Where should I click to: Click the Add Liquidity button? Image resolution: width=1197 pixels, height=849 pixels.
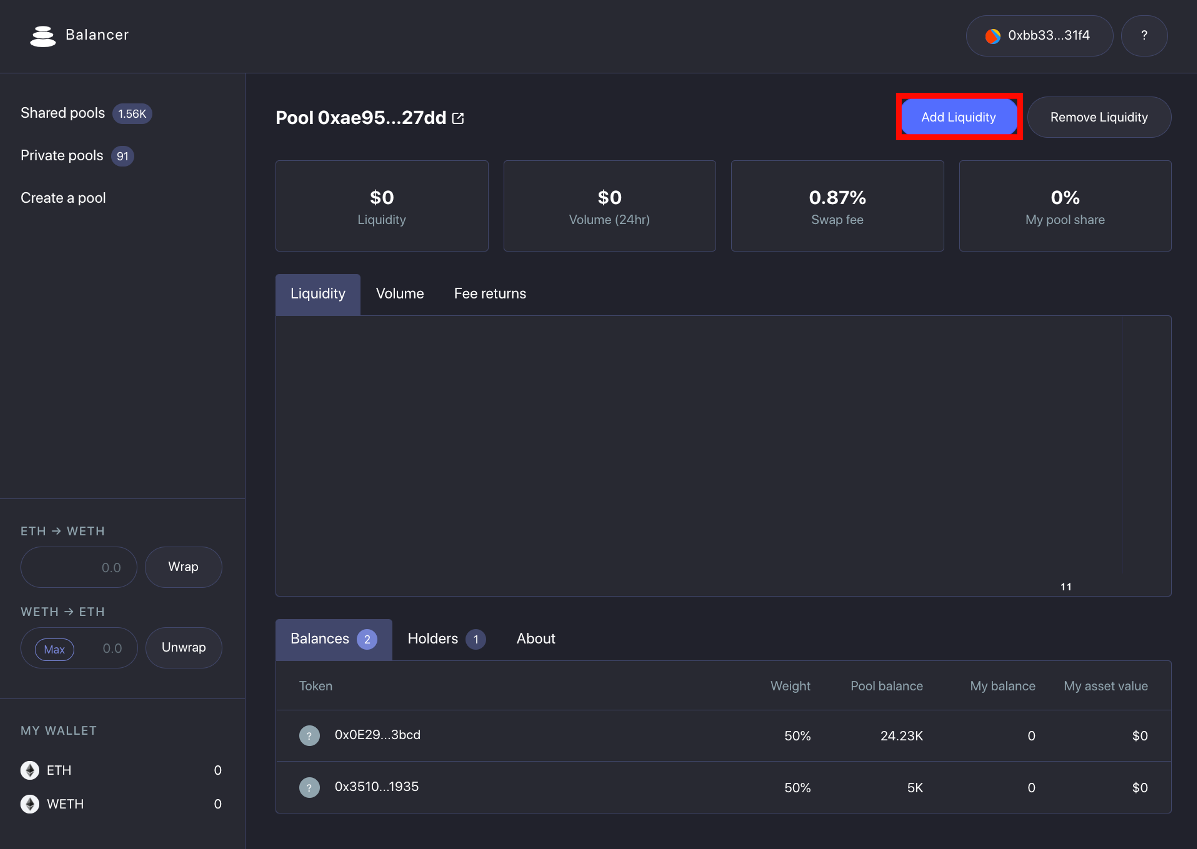point(959,117)
